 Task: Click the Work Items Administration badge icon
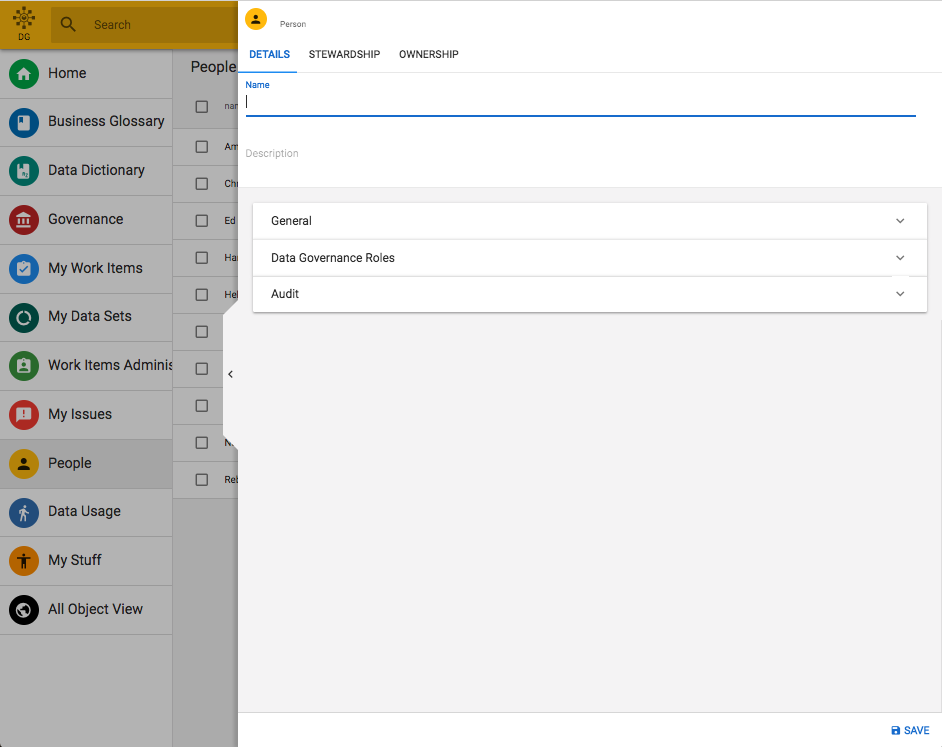[x=24, y=366]
